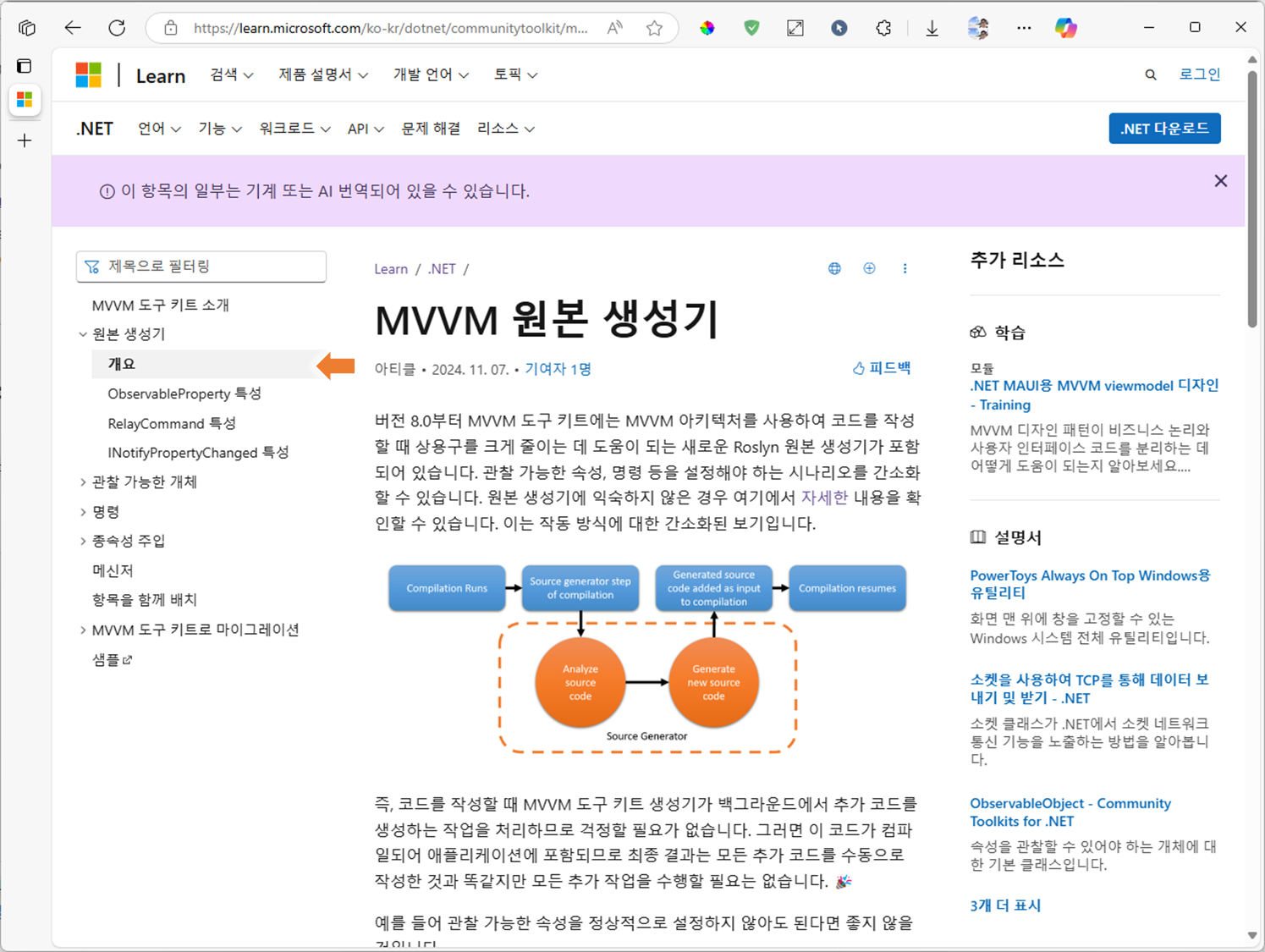Click the .NET 다운로드 button
The width and height of the screenshot is (1265, 952).
pyautogui.click(x=1164, y=129)
